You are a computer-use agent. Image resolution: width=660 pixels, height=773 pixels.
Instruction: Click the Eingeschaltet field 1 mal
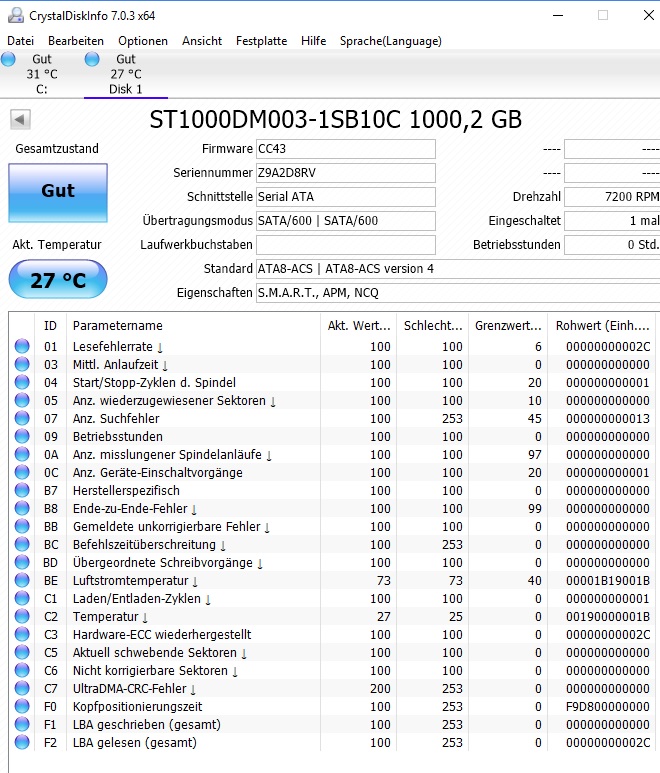(x=612, y=221)
